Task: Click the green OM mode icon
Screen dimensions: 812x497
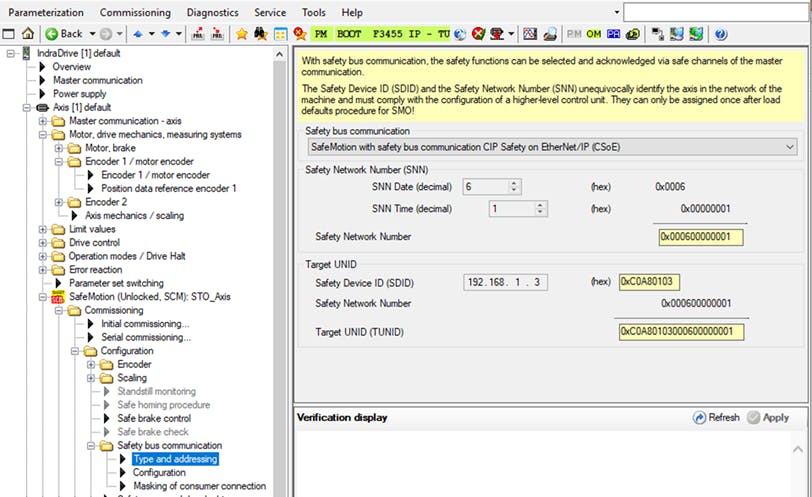Action: click(593, 34)
